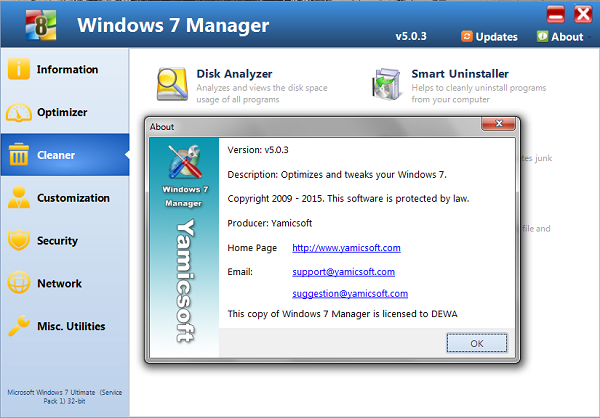The image size is (600, 418).
Task: Click the vertical Yamicsoft banner text
Action: (x=186, y=281)
